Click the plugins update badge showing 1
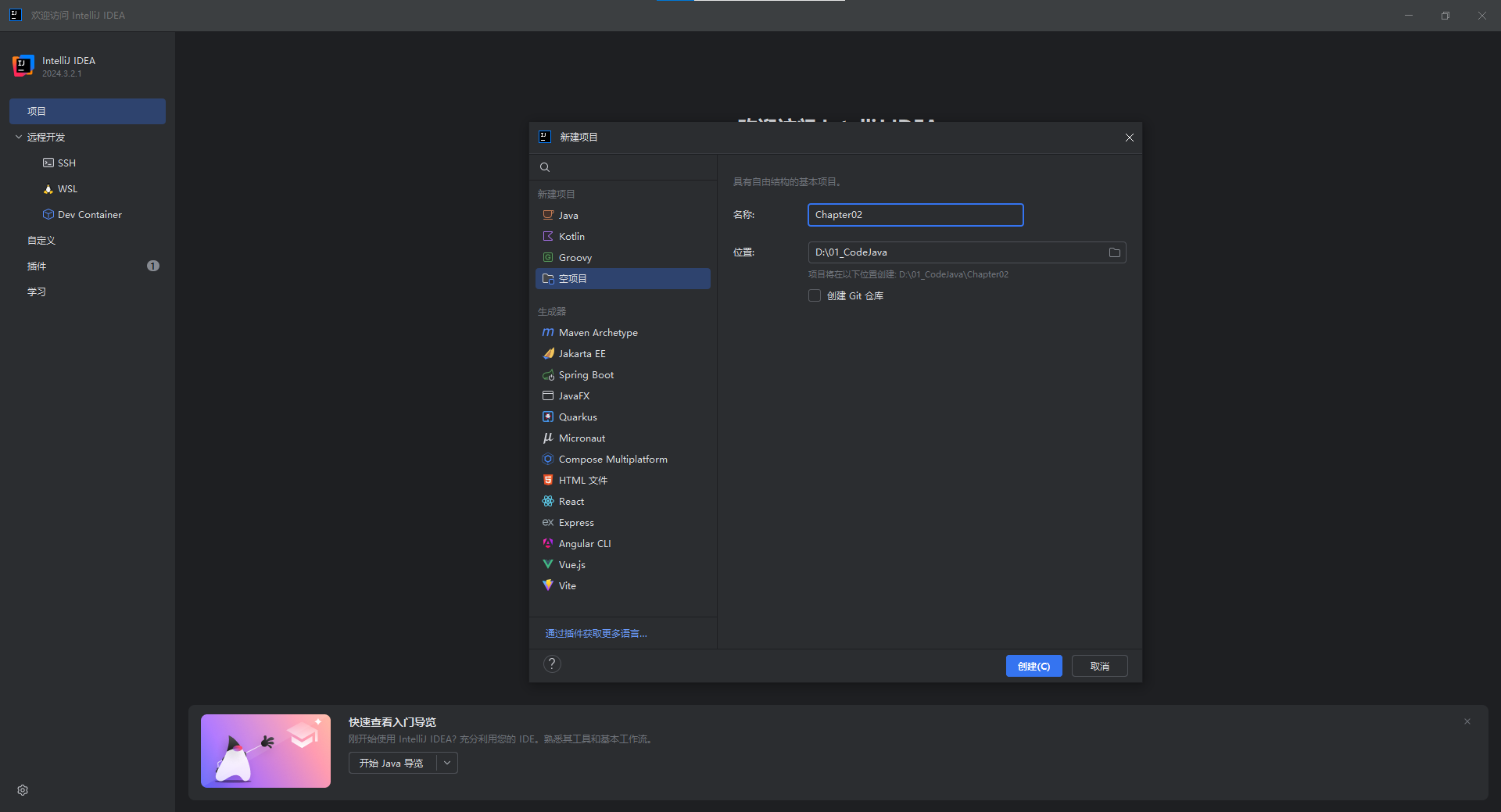The height and width of the screenshot is (812, 1501). pos(153,266)
